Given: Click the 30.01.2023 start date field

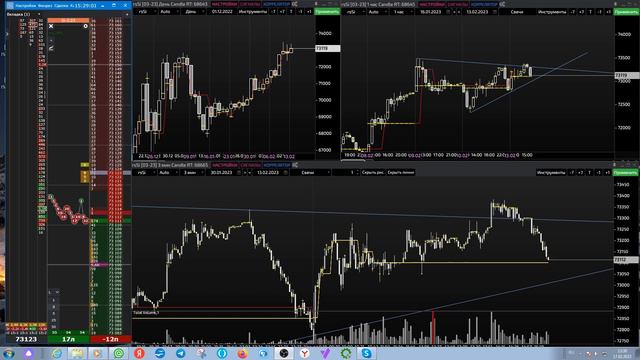Looking at the screenshot, I should point(222,173).
